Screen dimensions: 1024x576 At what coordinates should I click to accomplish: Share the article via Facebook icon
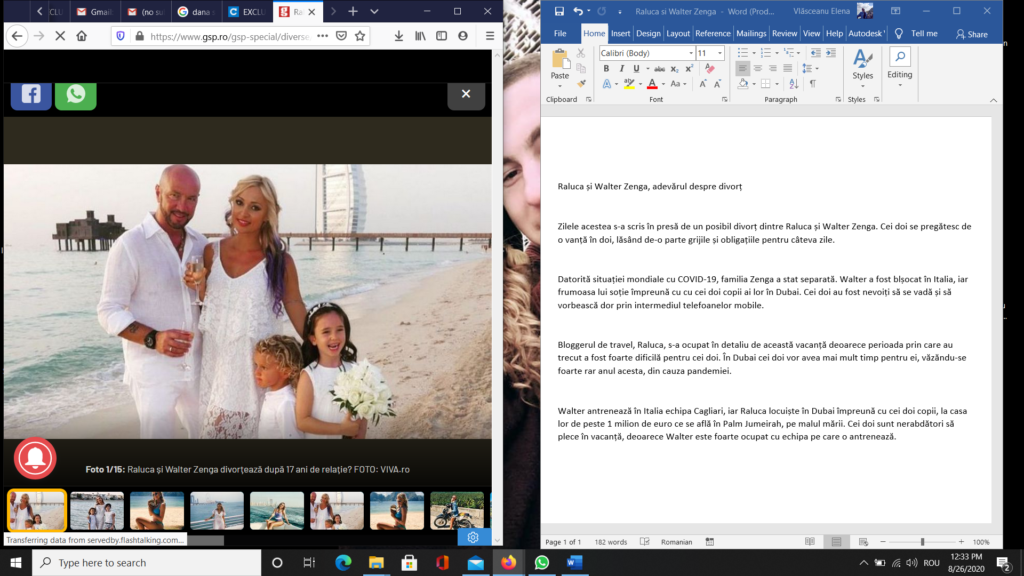31,94
